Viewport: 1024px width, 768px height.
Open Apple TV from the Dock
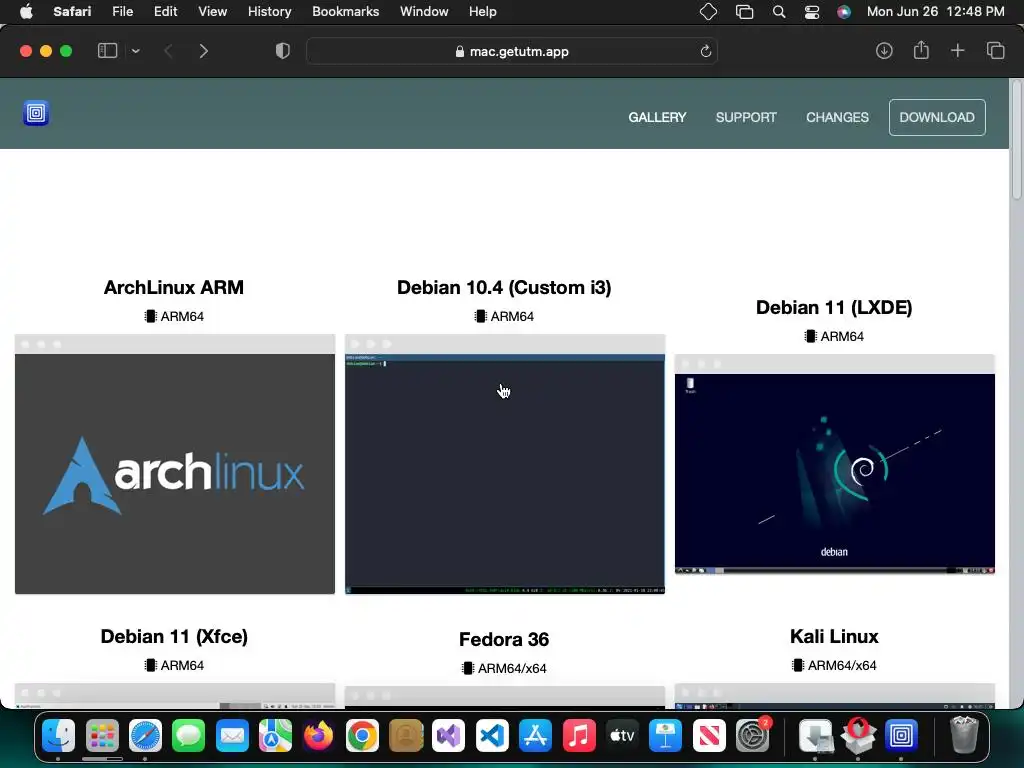click(622, 735)
